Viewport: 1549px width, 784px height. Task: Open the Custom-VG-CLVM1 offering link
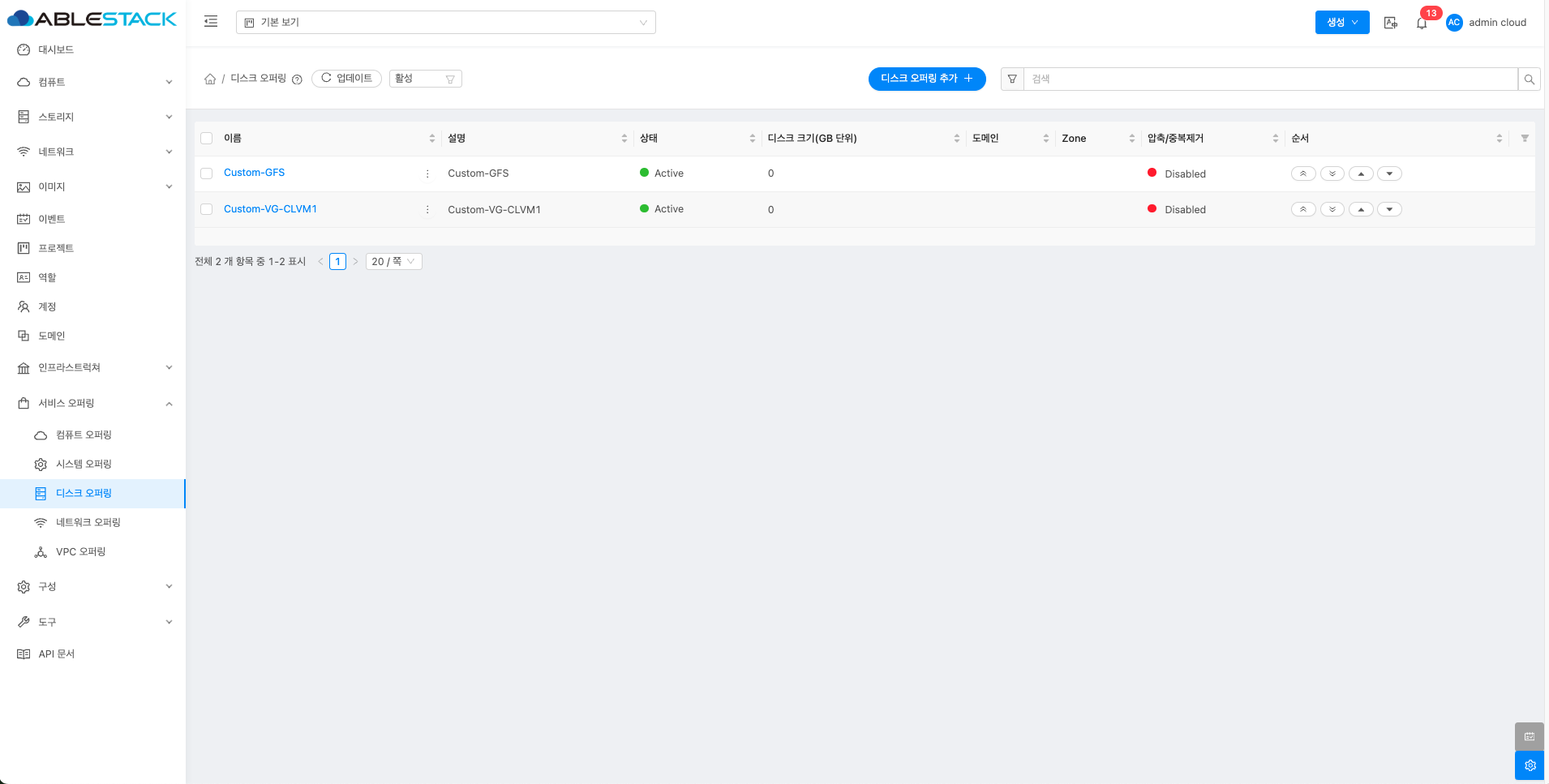click(270, 209)
